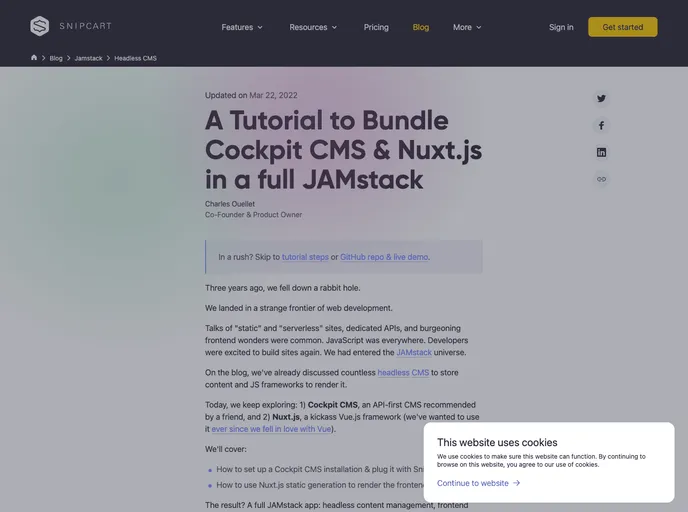Jump to tutorial steps link
Viewport: 688px width, 512px height.
coord(305,257)
